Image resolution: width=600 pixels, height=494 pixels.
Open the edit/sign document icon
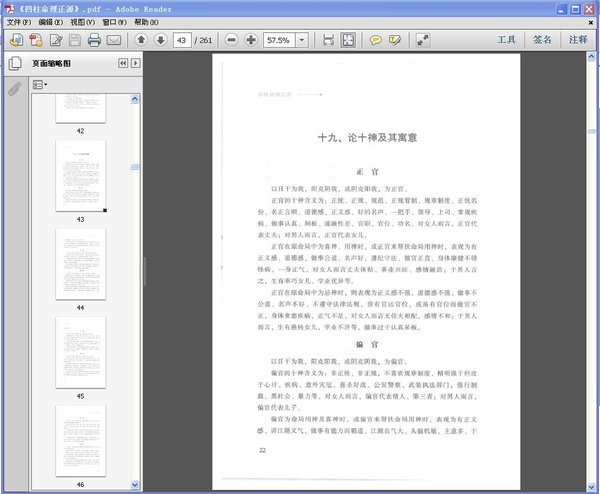pos(56,40)
